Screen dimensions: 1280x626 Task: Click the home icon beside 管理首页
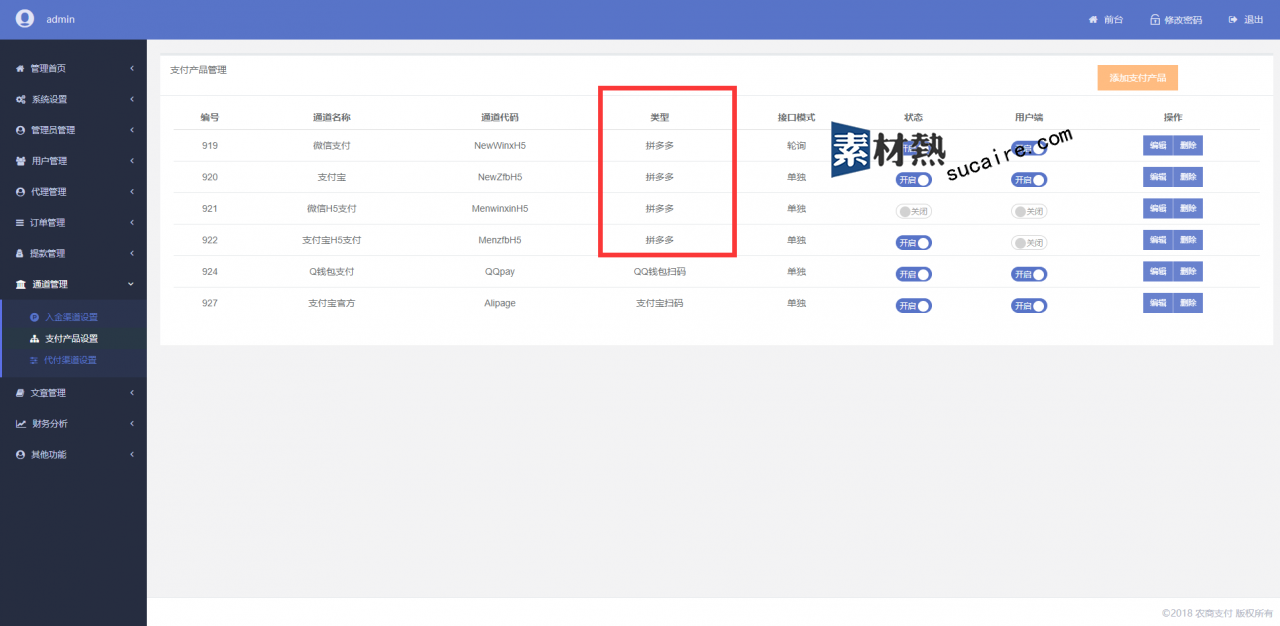(21, 69)
